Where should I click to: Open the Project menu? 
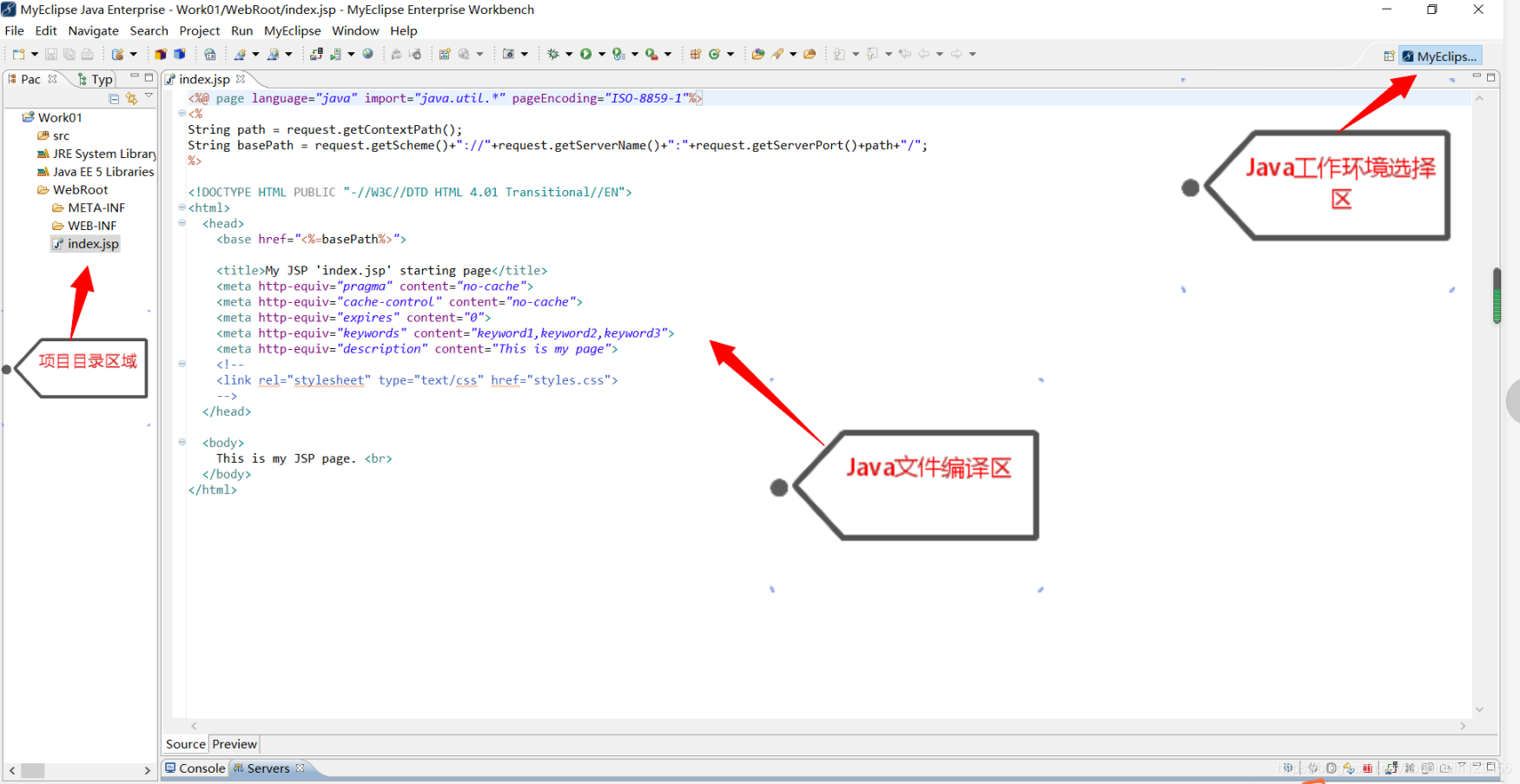(x=200, y=30)
